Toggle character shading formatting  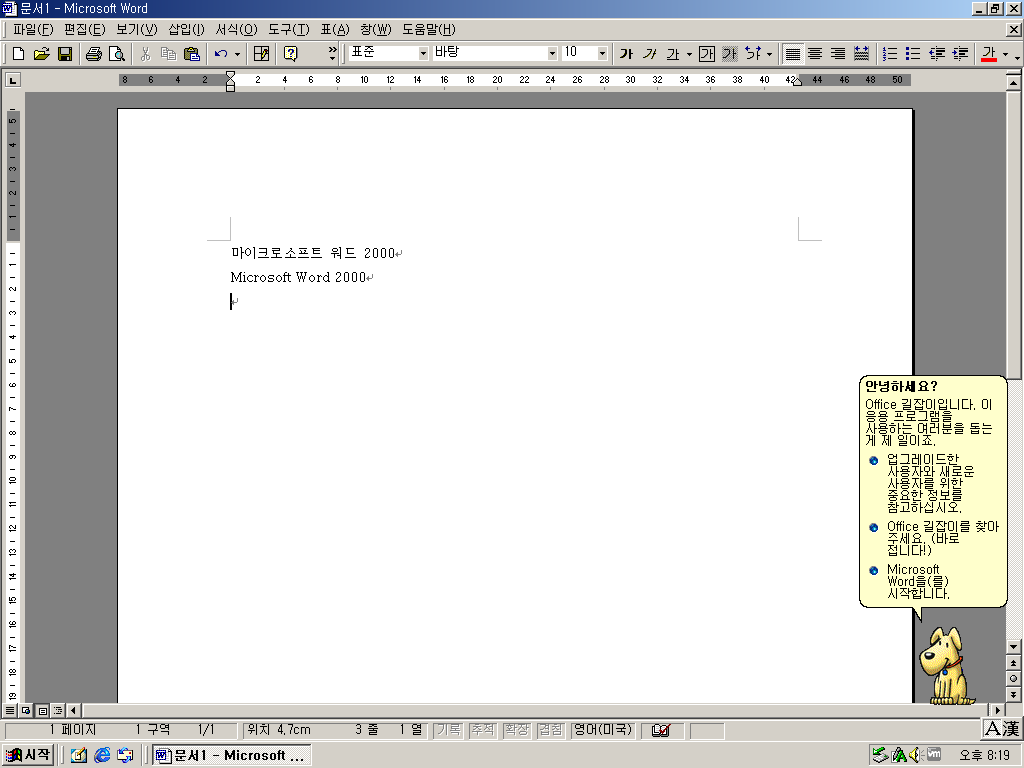729,54
